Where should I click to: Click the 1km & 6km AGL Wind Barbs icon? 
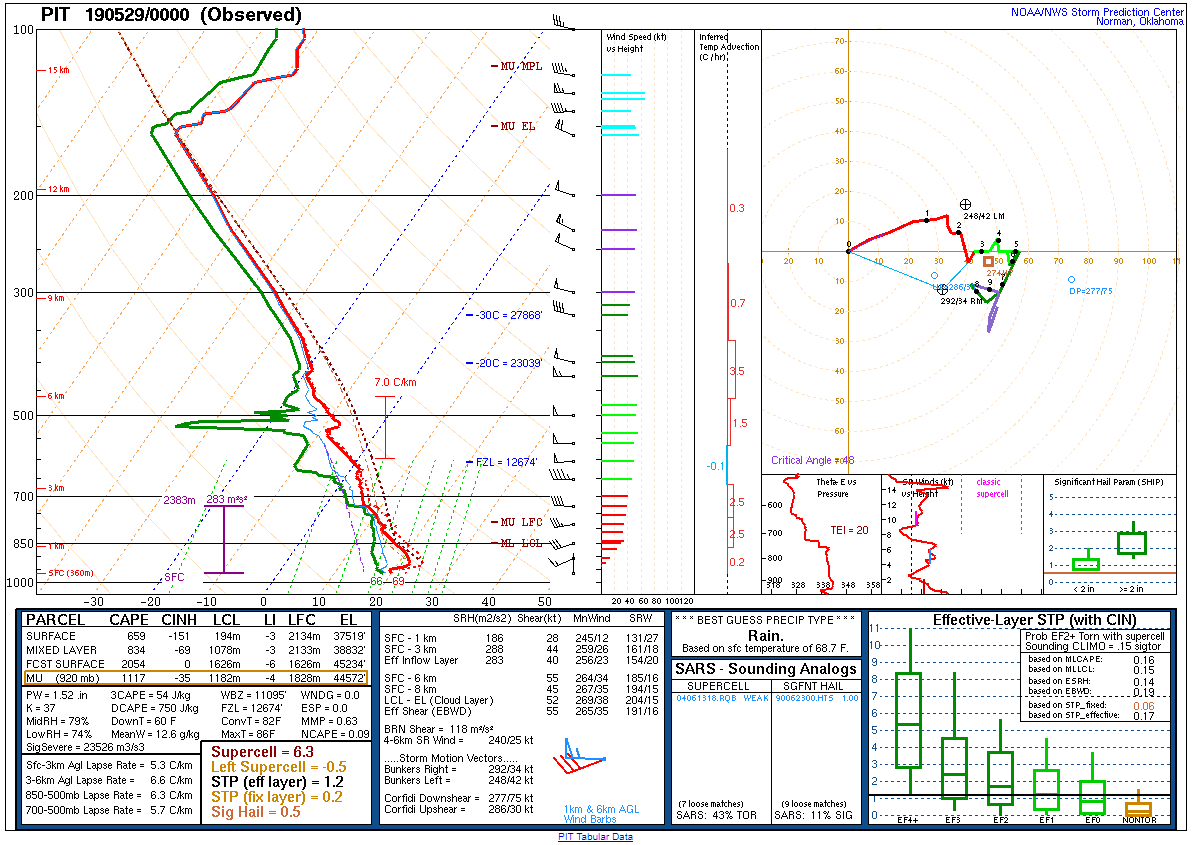click(x=583, y=756)
